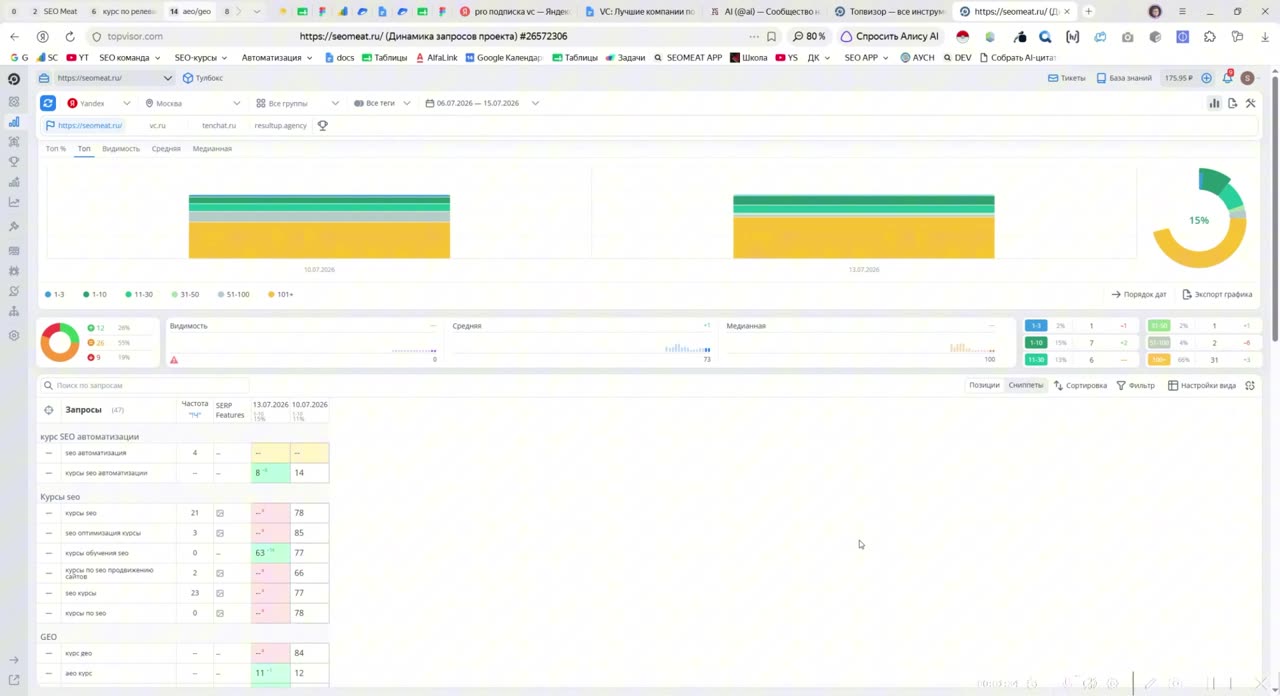The image size is (1280, 696).
Task: Click the Topvisor logo in the sidebar
Action: pyautogui.click(x=14, y=78)
